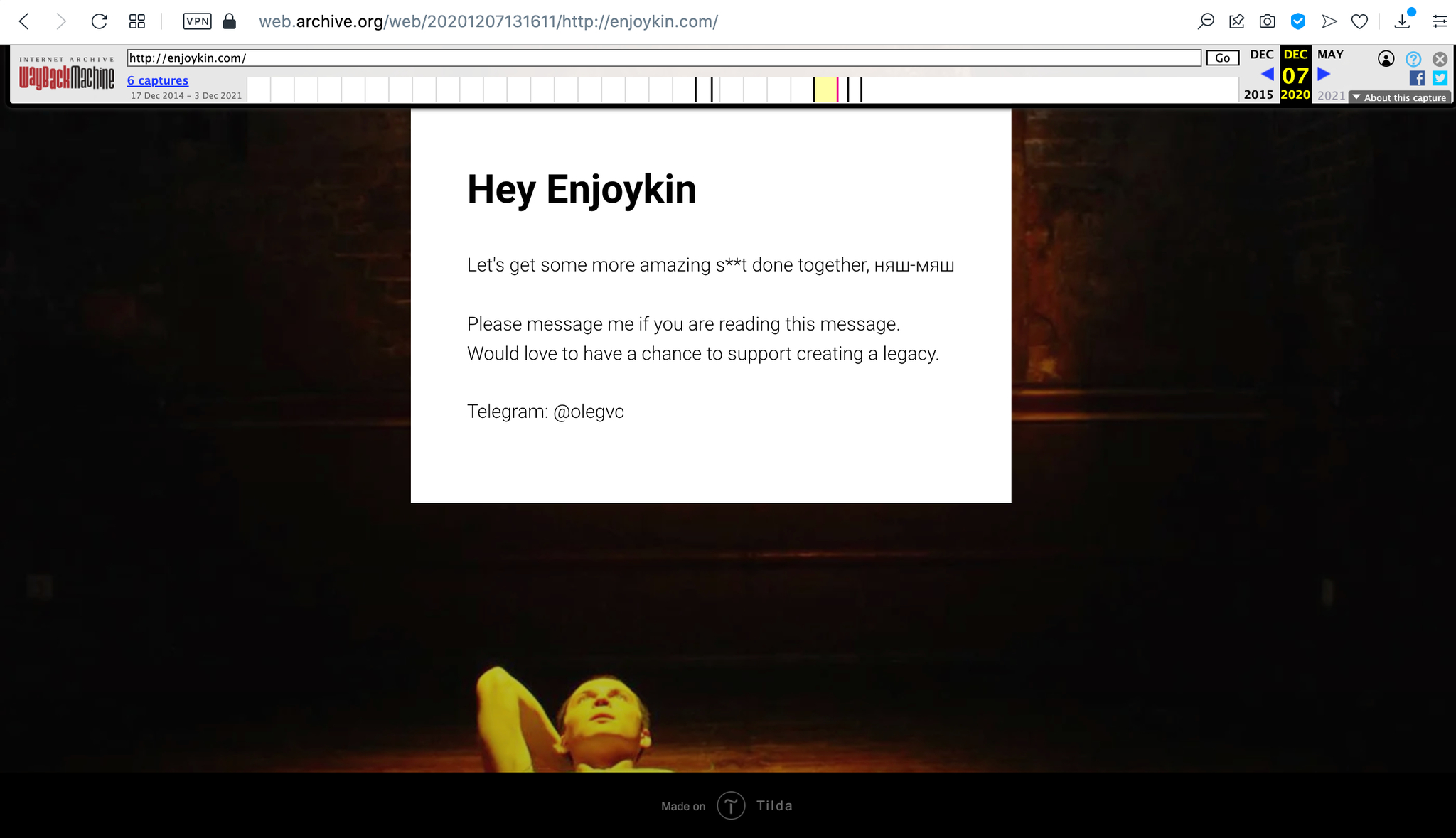The image size is (1456, 838).
Task: Click the yellow highlighted timeline year
Action: tap(825, 90)
